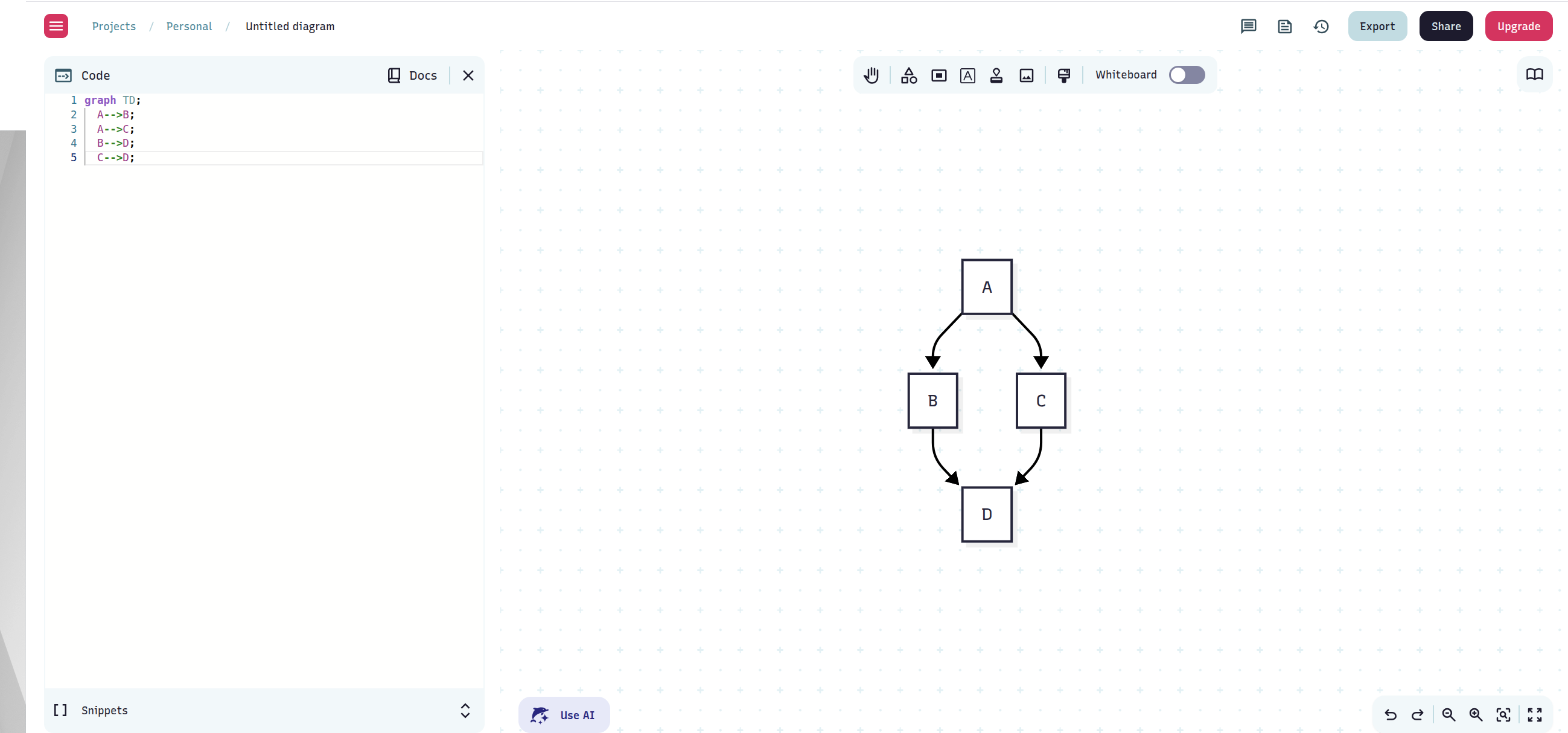Click the Share button
The image size is (1568, 733).
coord(1445,26)
